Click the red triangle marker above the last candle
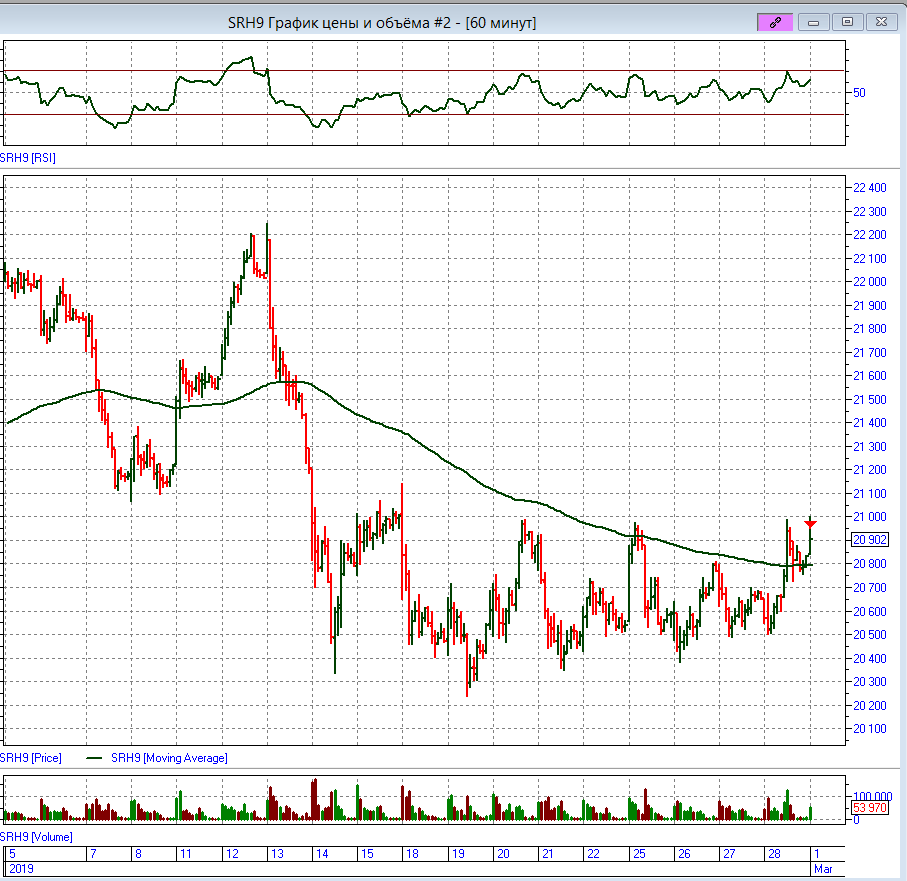The height and width of the screenshot is (881, 907). tap(811, 524)
